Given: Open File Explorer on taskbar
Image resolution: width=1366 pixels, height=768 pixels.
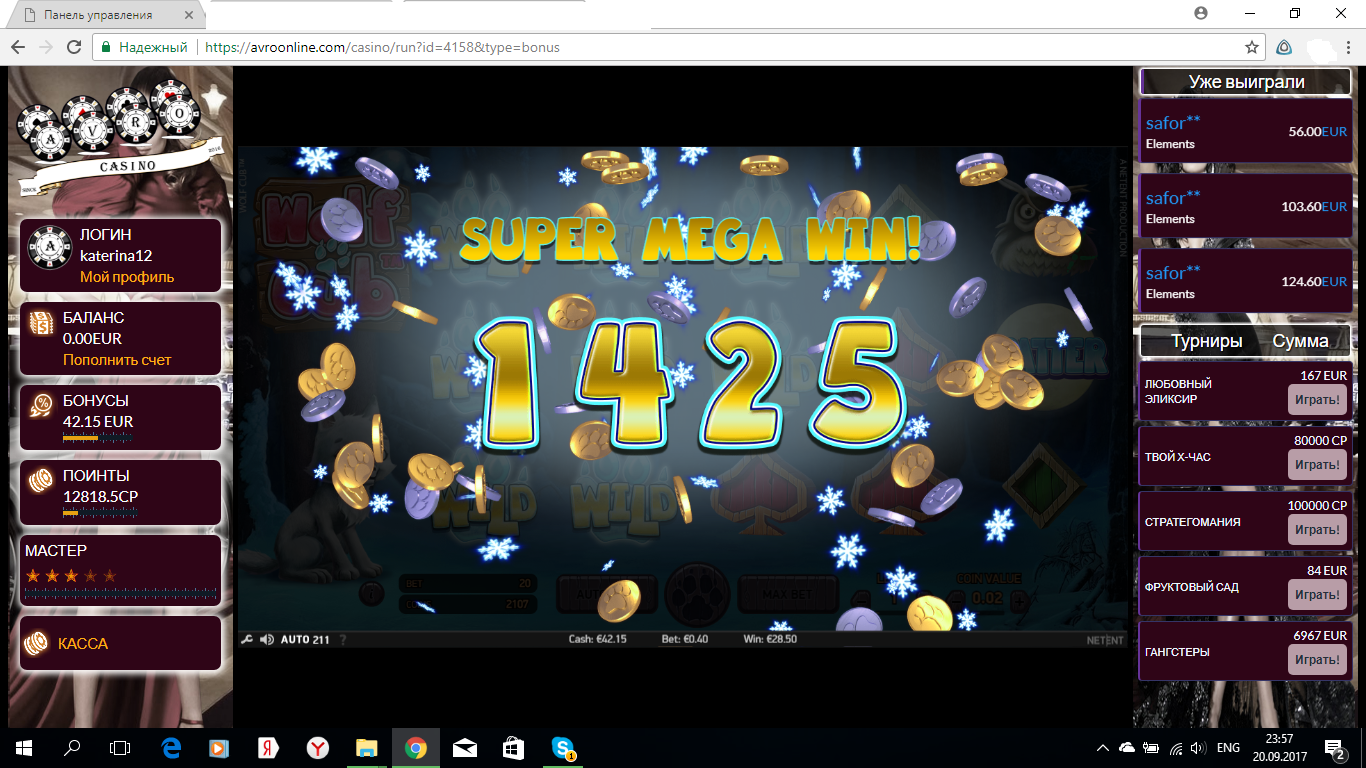Looking at the screenshot, I should 366,747.
